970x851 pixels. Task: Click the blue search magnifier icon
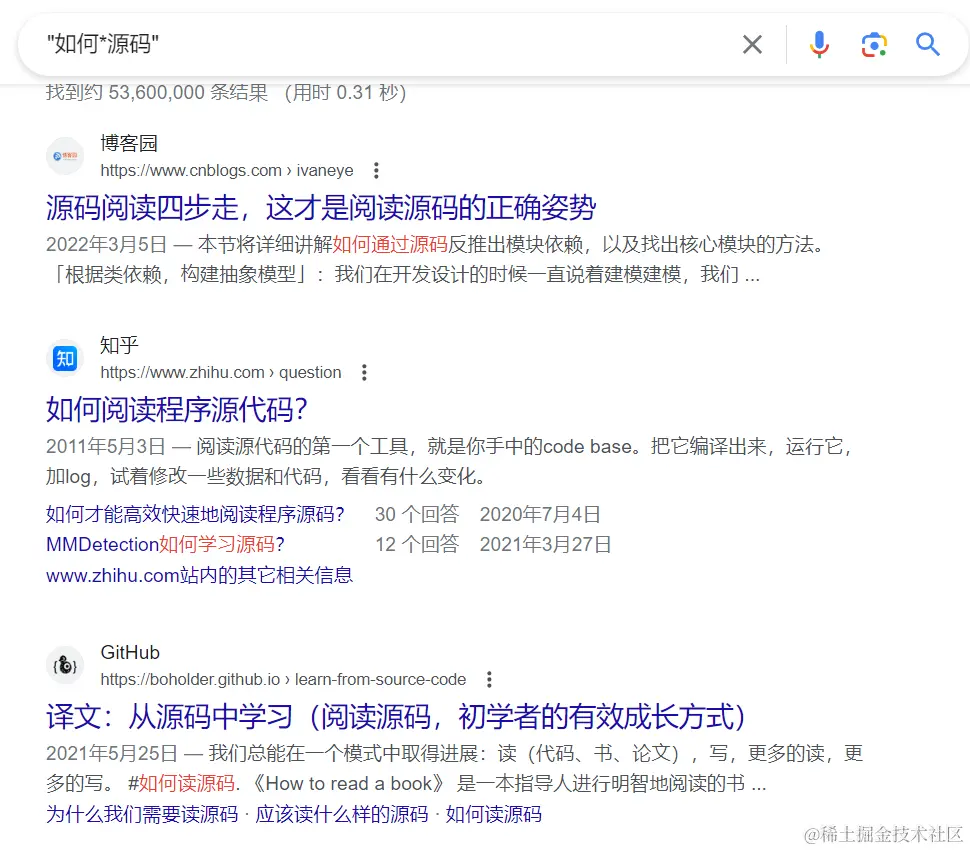click(926, 44)
